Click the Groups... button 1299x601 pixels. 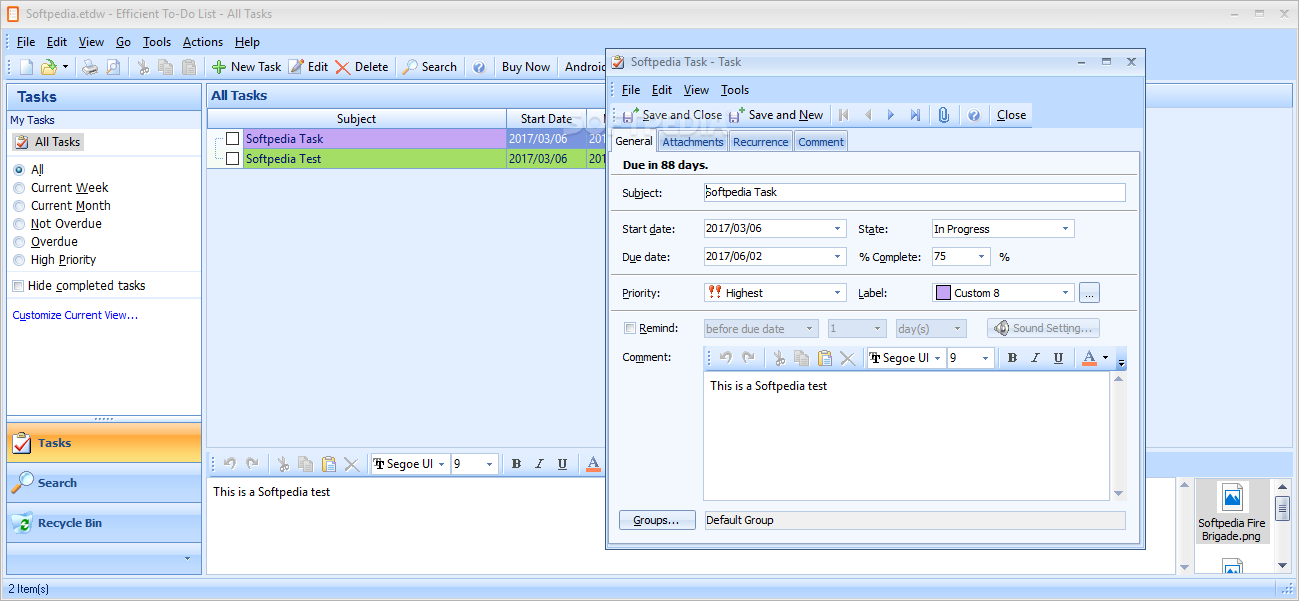[x=657, y=520]
